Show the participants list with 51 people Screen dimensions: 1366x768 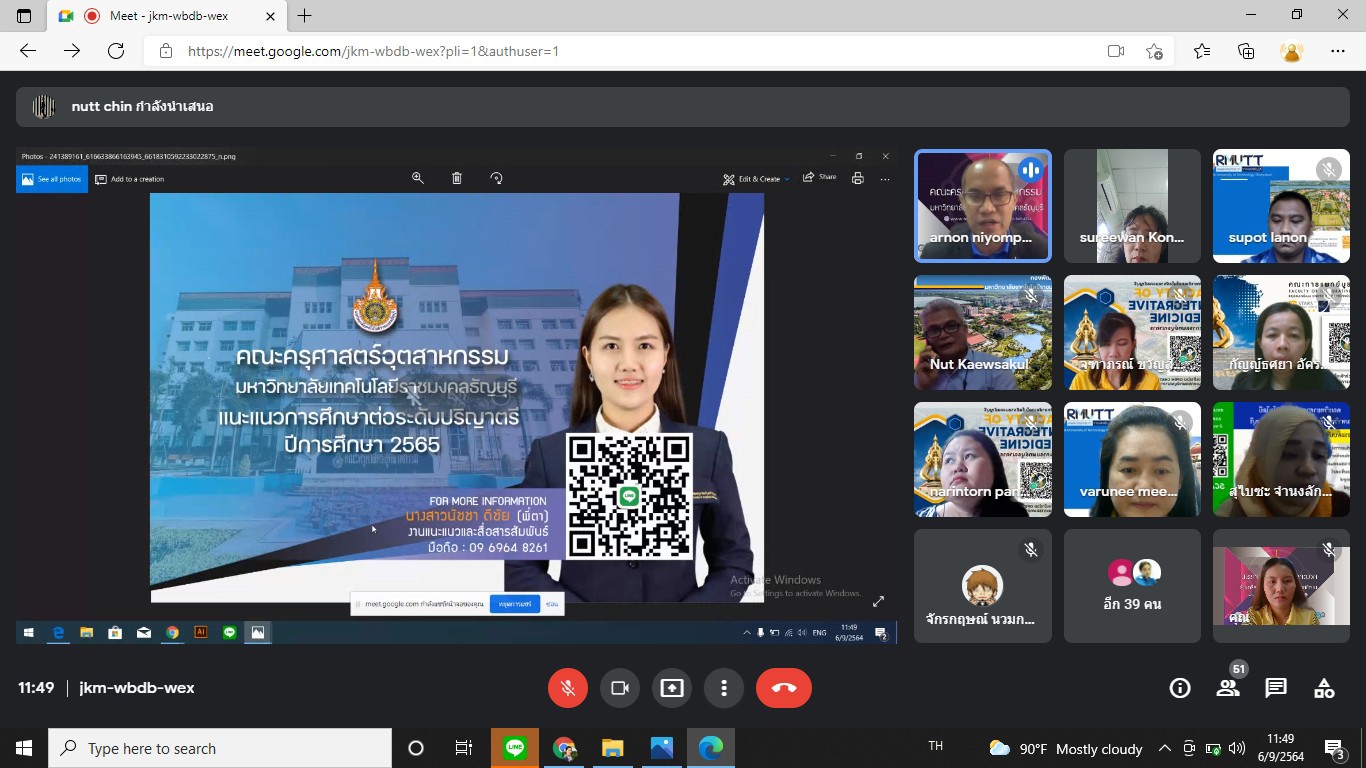(x=1228, y=688)
